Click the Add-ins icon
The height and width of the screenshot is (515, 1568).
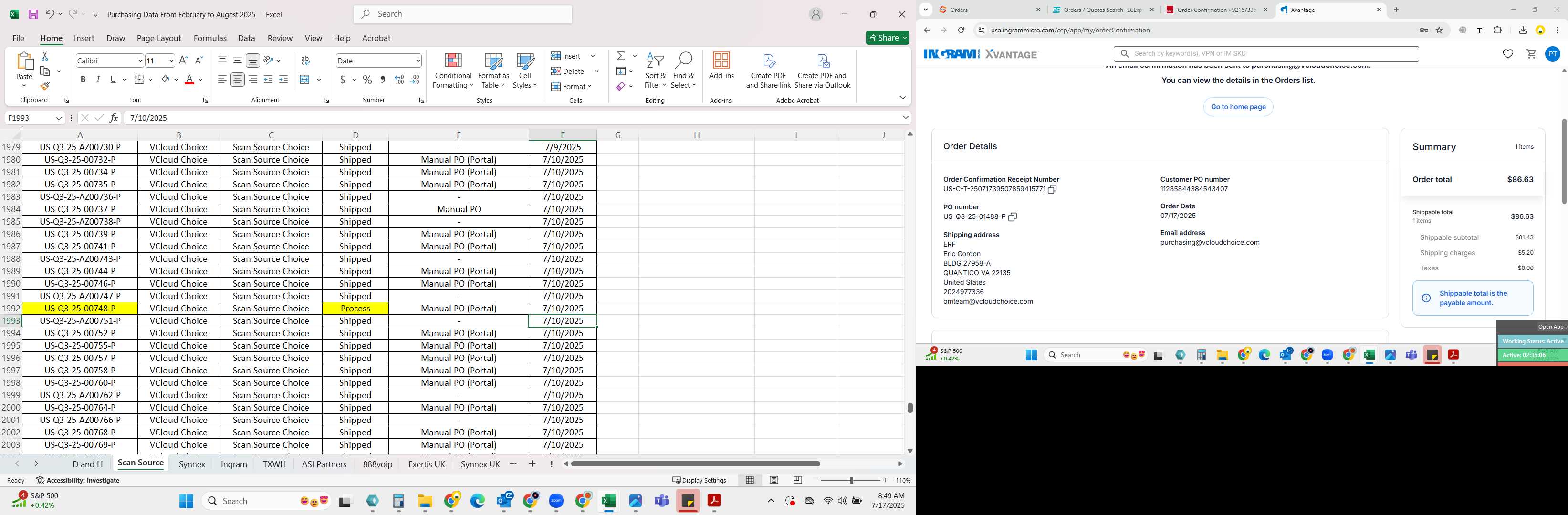pos(721,66)
